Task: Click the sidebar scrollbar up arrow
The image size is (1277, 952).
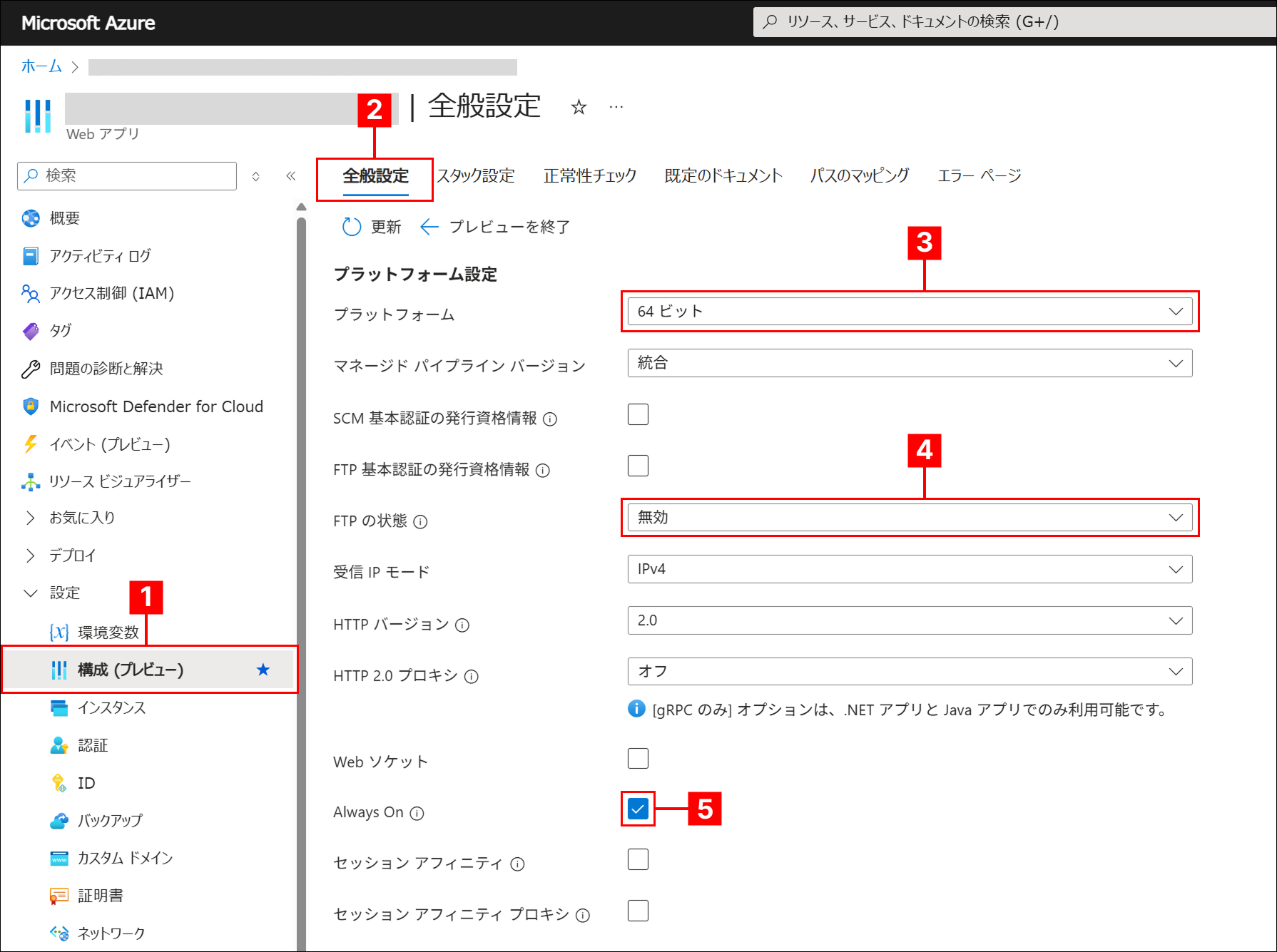Action: (301, 208)
